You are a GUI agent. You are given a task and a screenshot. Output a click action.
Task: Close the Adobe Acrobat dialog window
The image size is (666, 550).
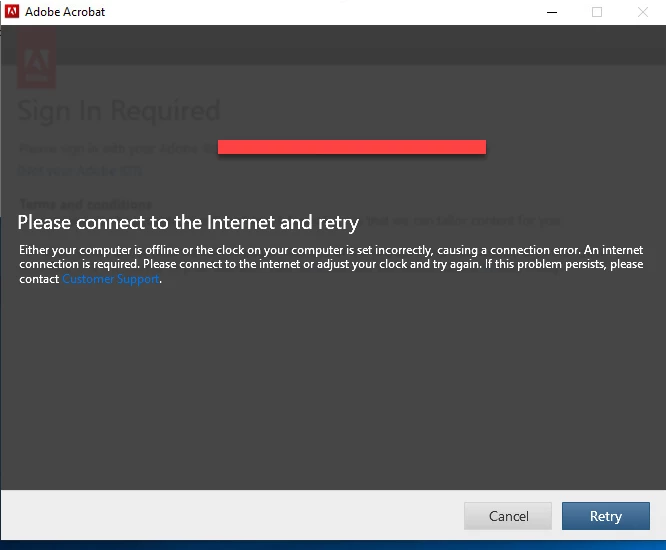[643, 12]
